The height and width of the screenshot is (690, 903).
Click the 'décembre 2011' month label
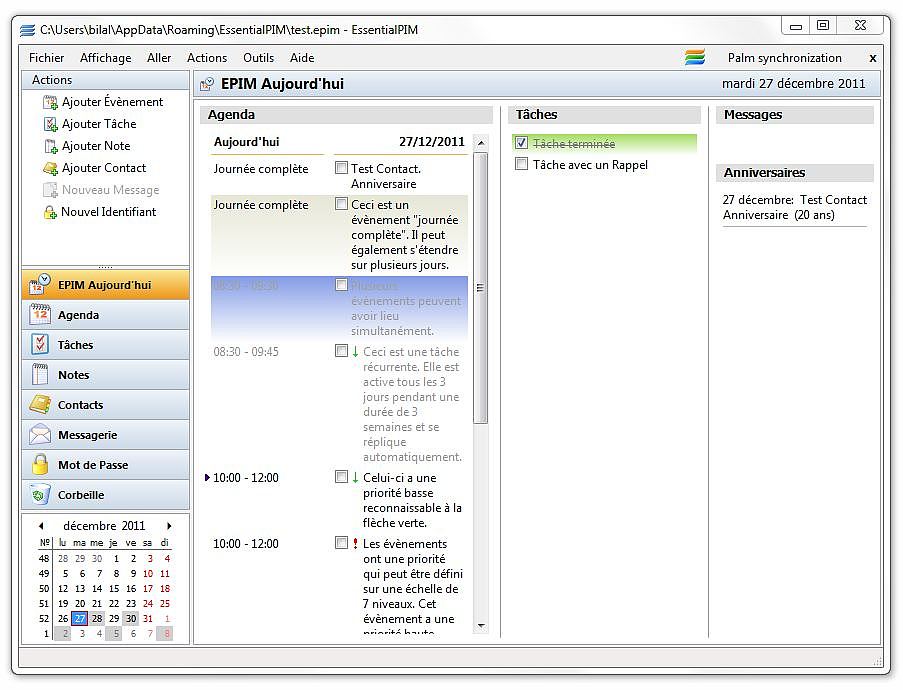pyautogui.click(x=104, y=526)
